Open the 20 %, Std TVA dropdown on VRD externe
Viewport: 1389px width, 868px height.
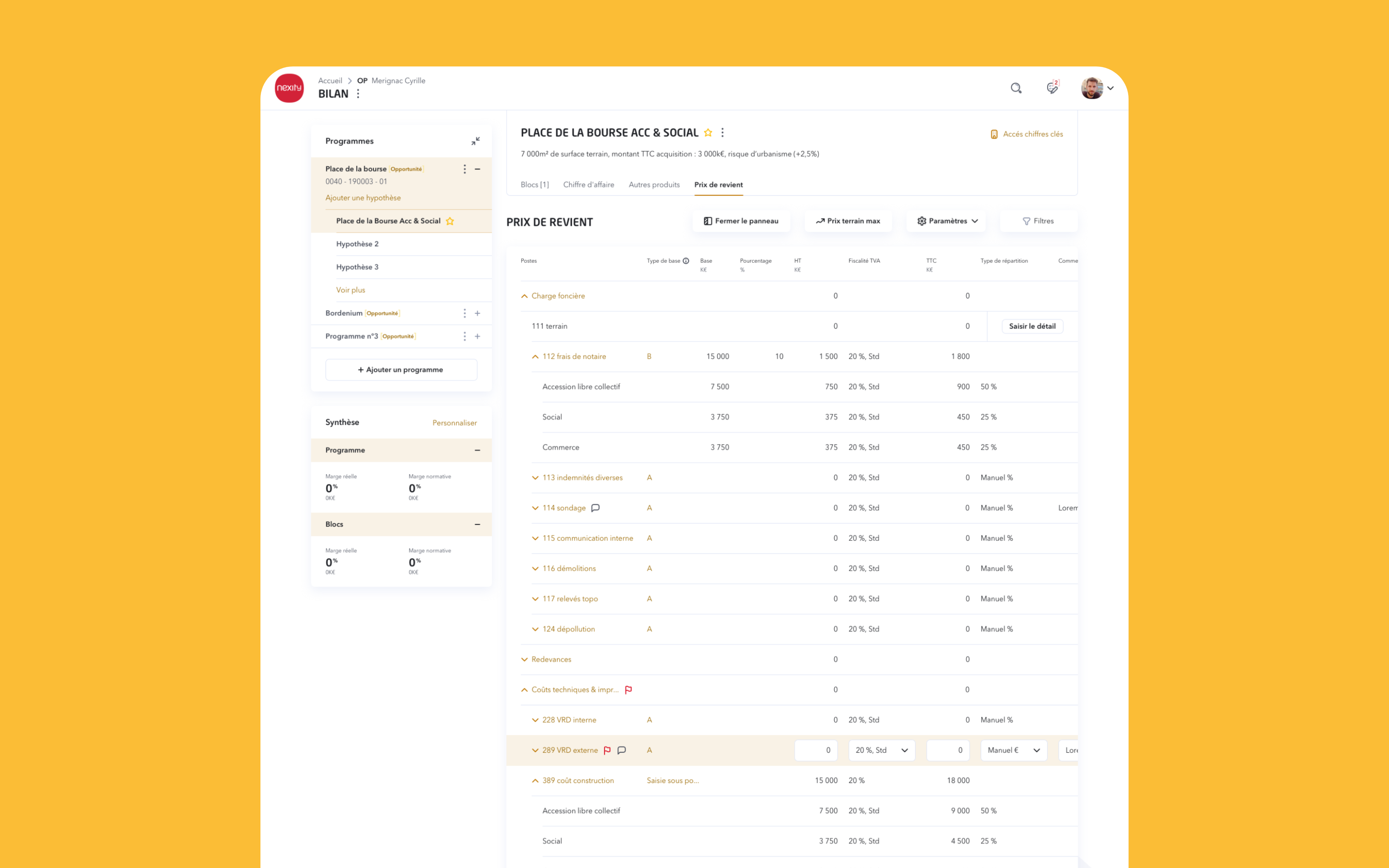coord(882,750)
